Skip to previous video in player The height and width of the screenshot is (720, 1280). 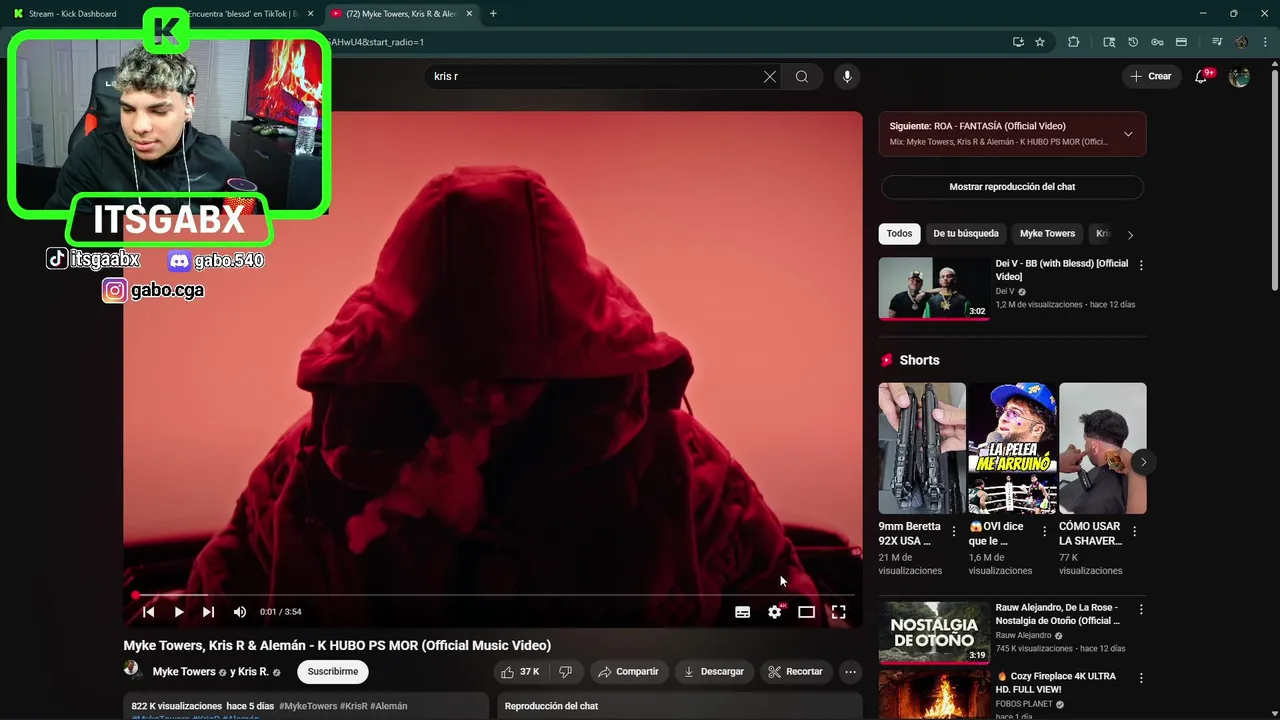click(x=148, y=612)
